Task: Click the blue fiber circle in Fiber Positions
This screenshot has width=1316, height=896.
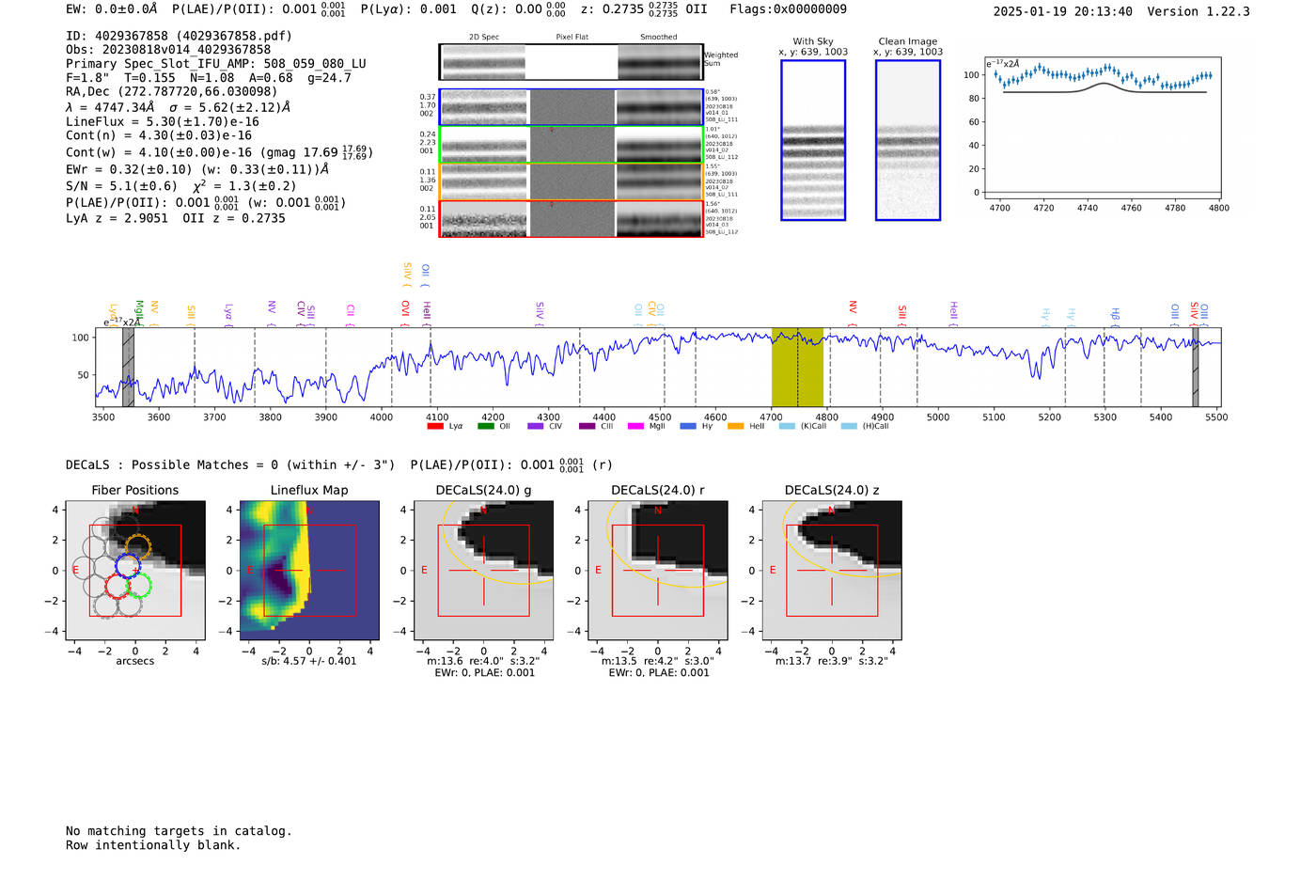Action: (x=128, y=566)
